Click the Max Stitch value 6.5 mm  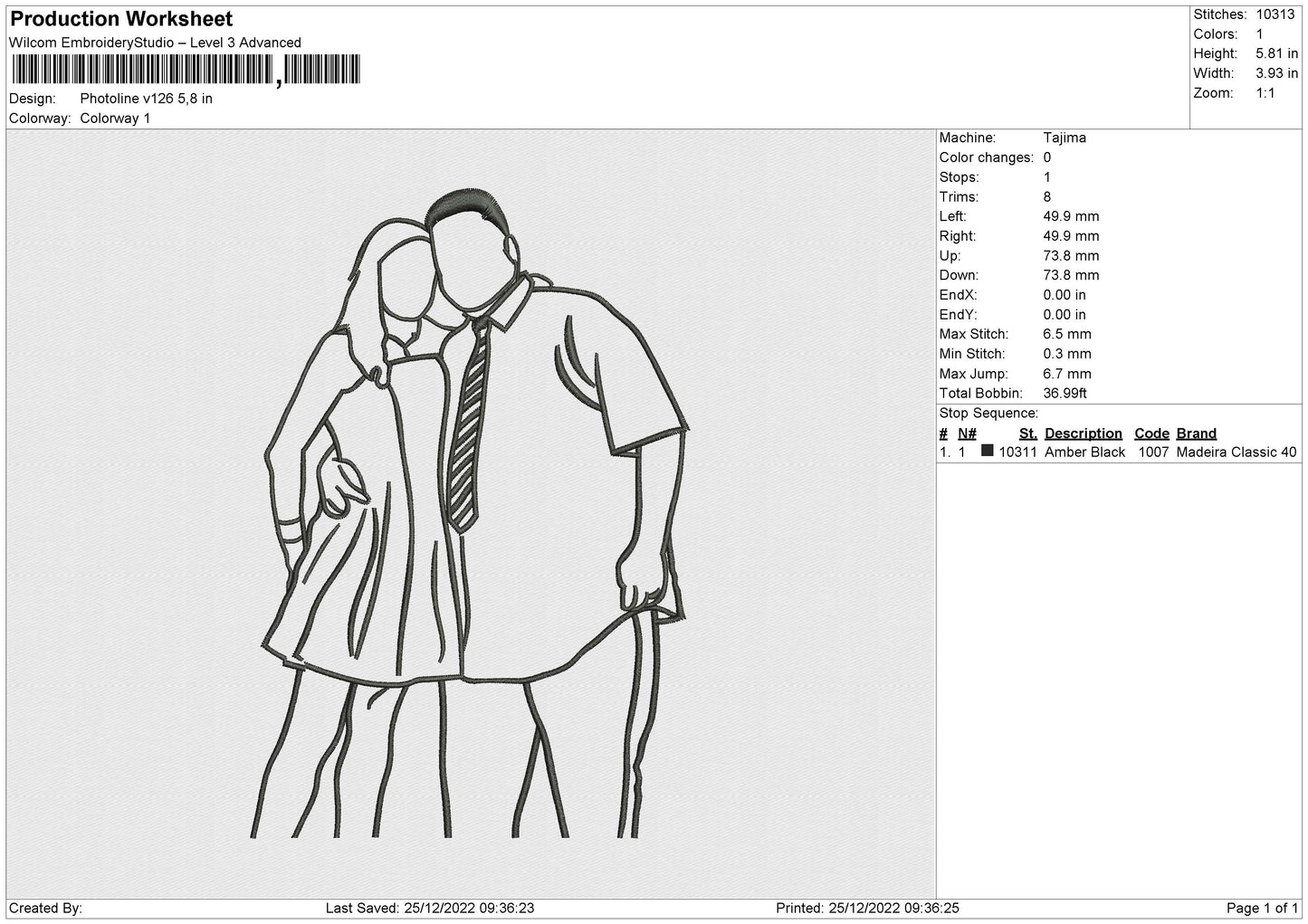click(x=1067, y=334)
